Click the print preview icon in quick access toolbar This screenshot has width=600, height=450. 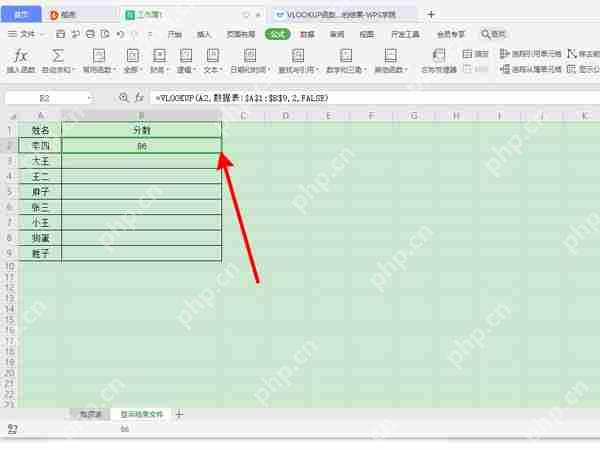point(105,34)
